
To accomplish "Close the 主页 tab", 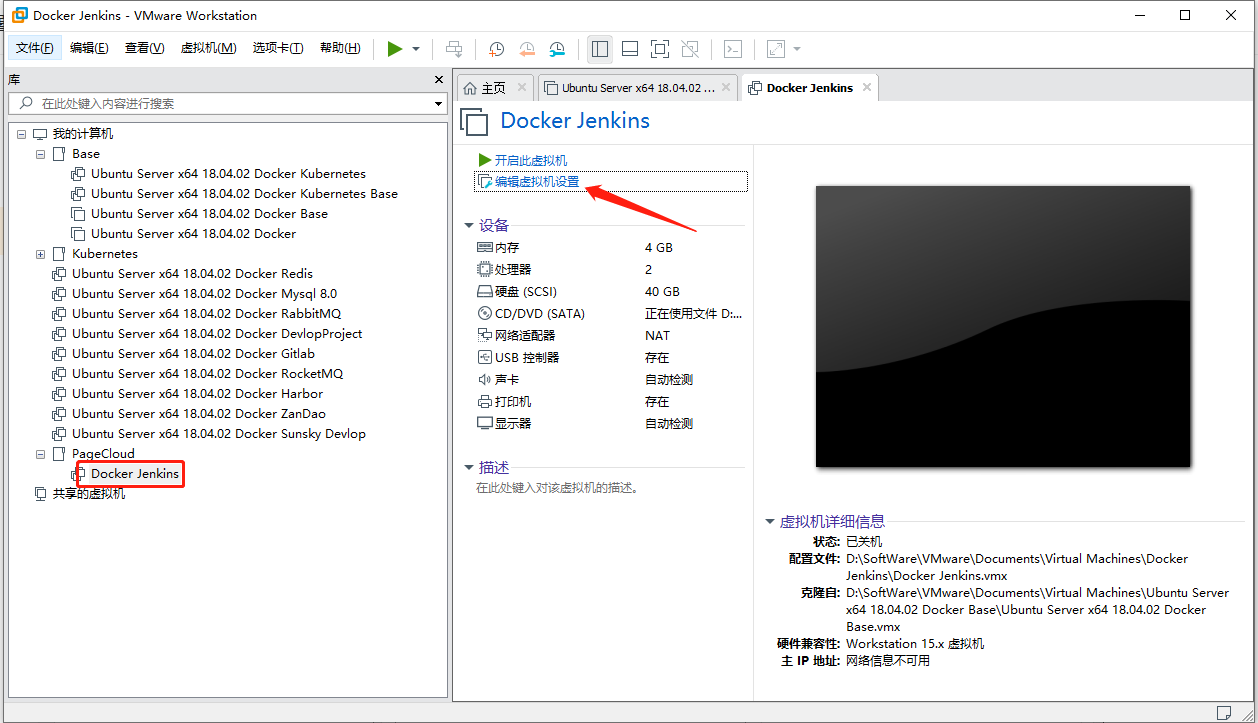I will click(522, 88).
